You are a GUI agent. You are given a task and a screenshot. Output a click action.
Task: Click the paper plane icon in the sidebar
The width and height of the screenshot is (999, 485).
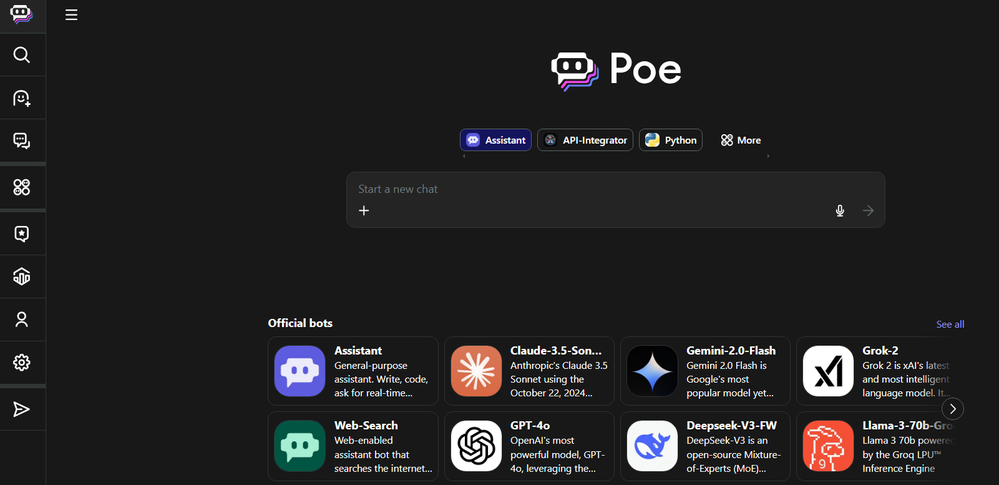[x=22, y=409]
